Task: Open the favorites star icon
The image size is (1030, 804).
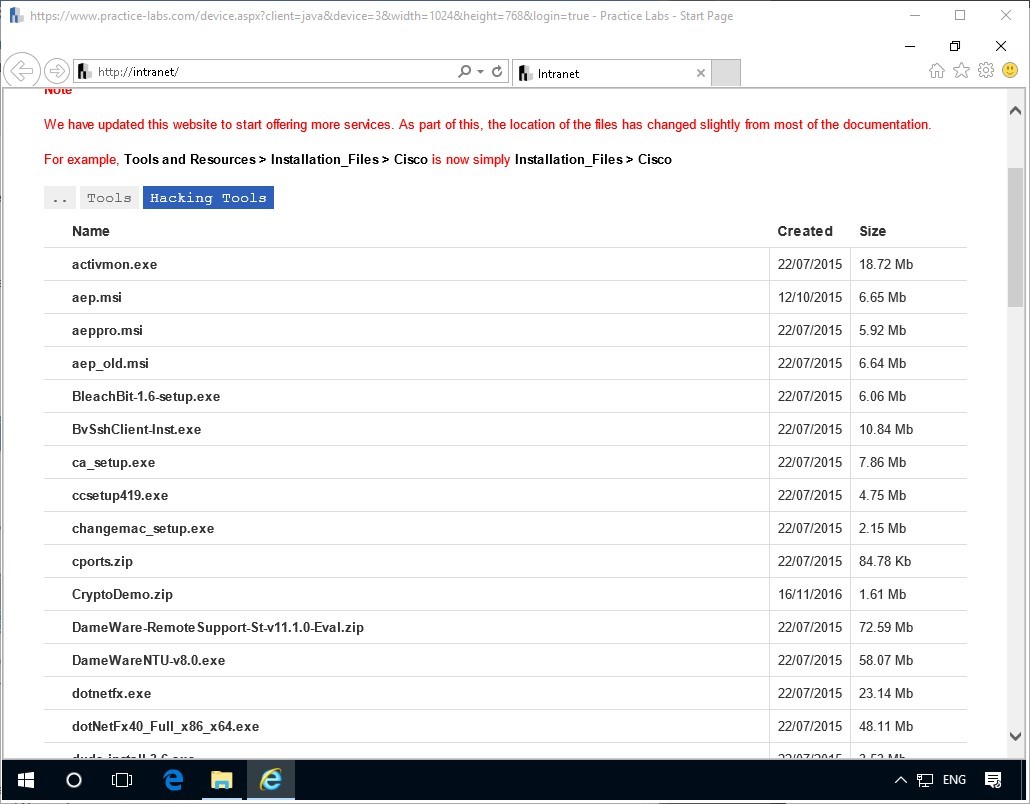Action: coord(961,71)
